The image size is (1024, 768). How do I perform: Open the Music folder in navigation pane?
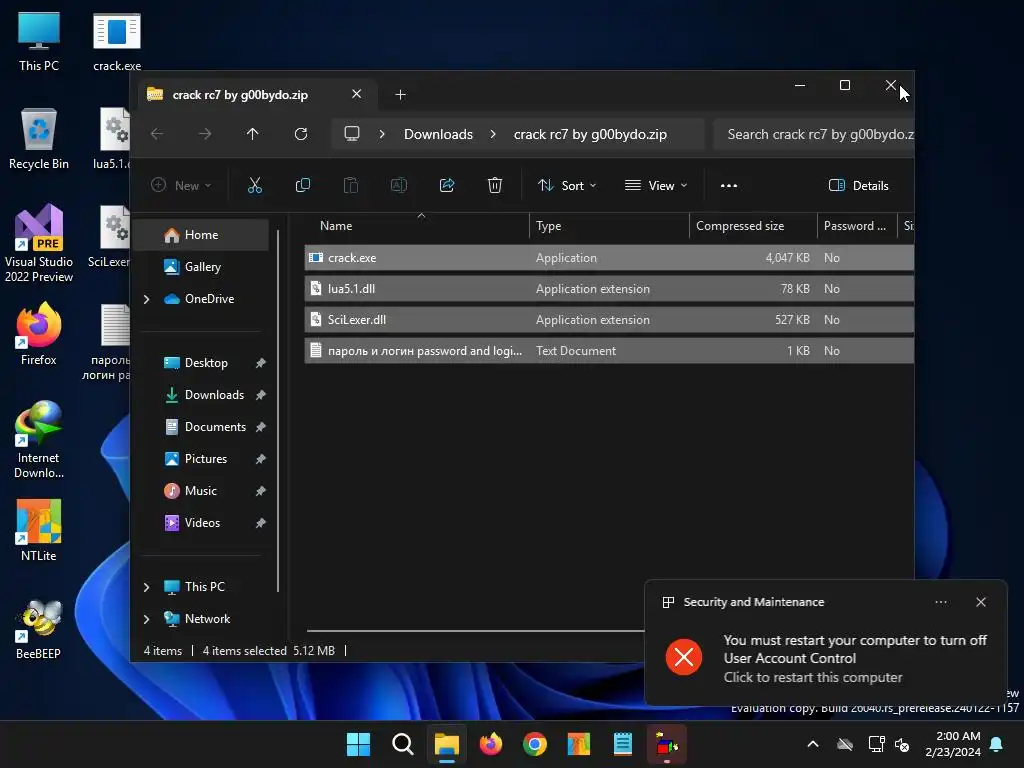click(x=202, y=491)
